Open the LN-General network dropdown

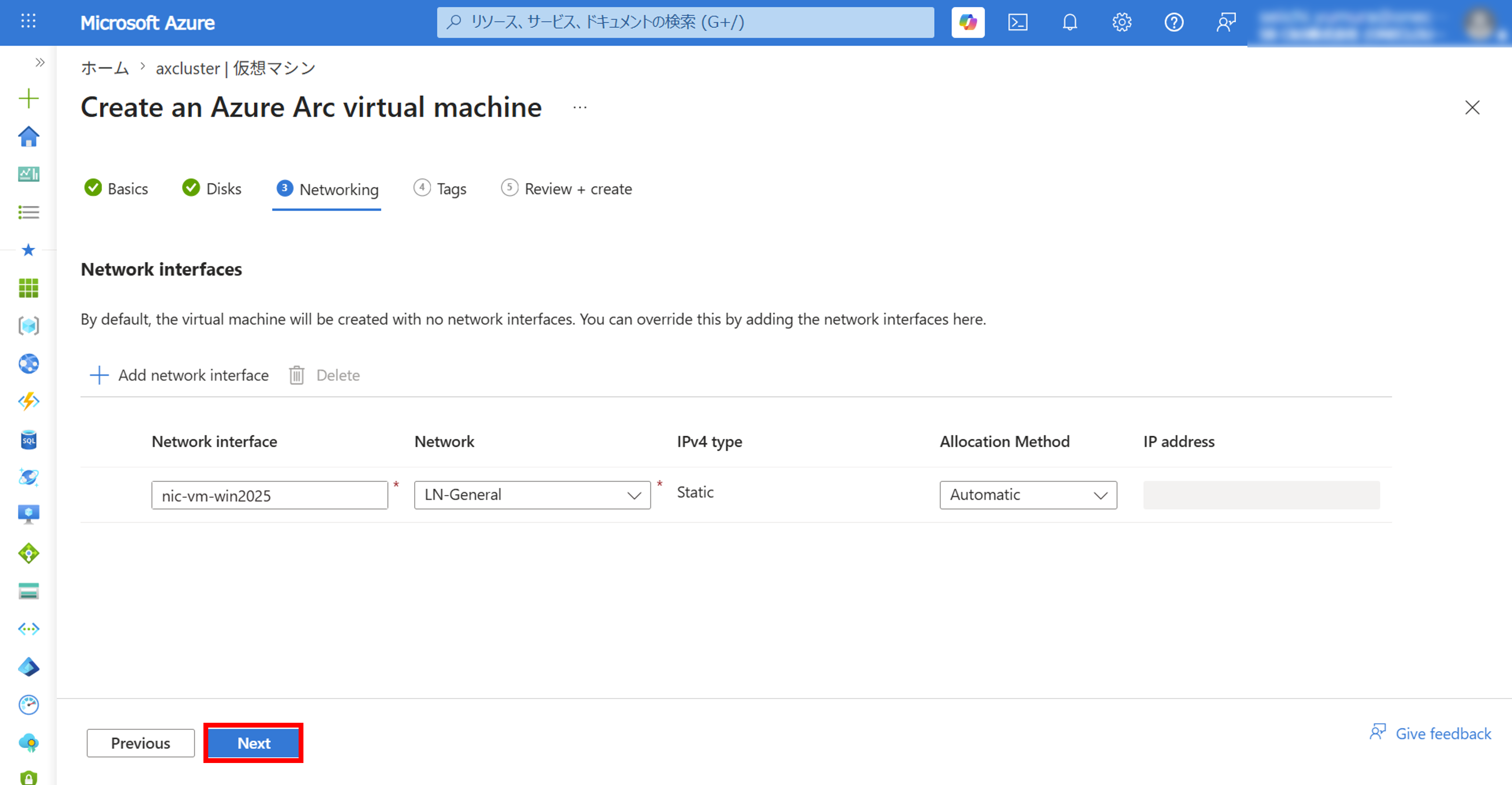[x=532, y=495]
